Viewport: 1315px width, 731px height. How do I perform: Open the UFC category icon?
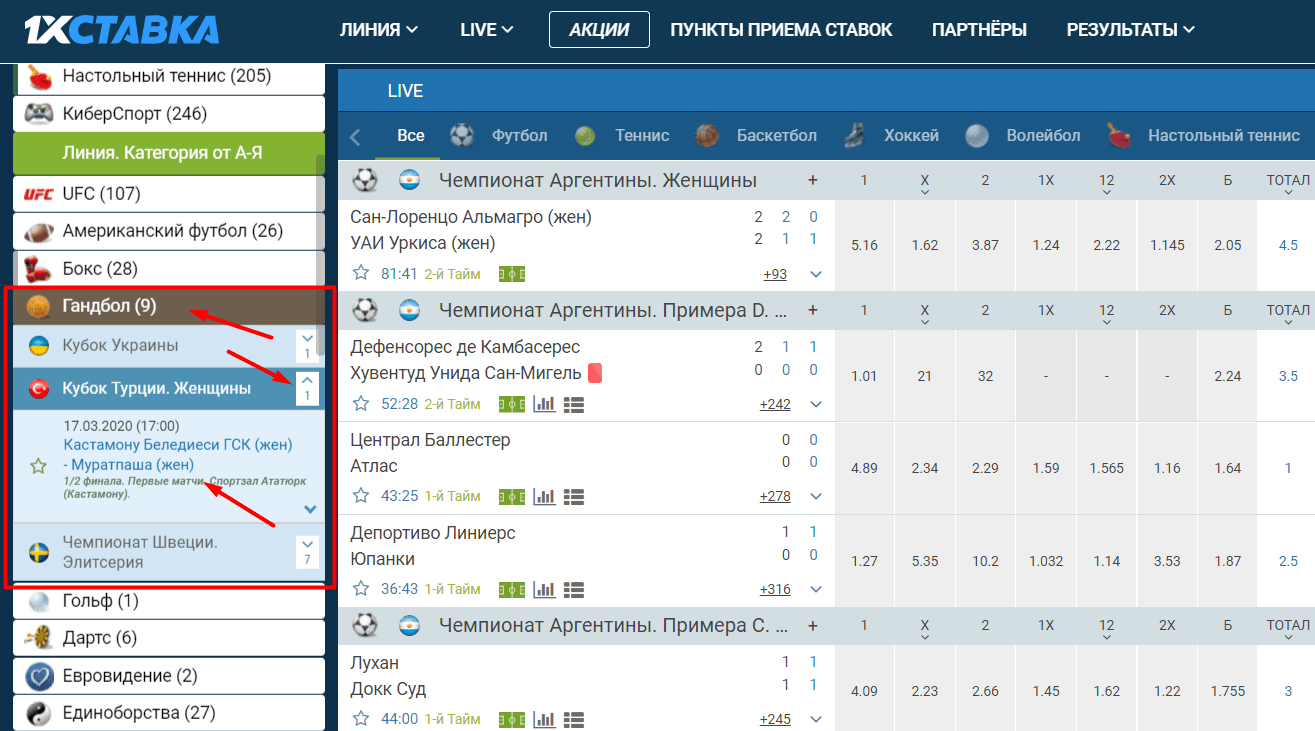tap(38, 193)
